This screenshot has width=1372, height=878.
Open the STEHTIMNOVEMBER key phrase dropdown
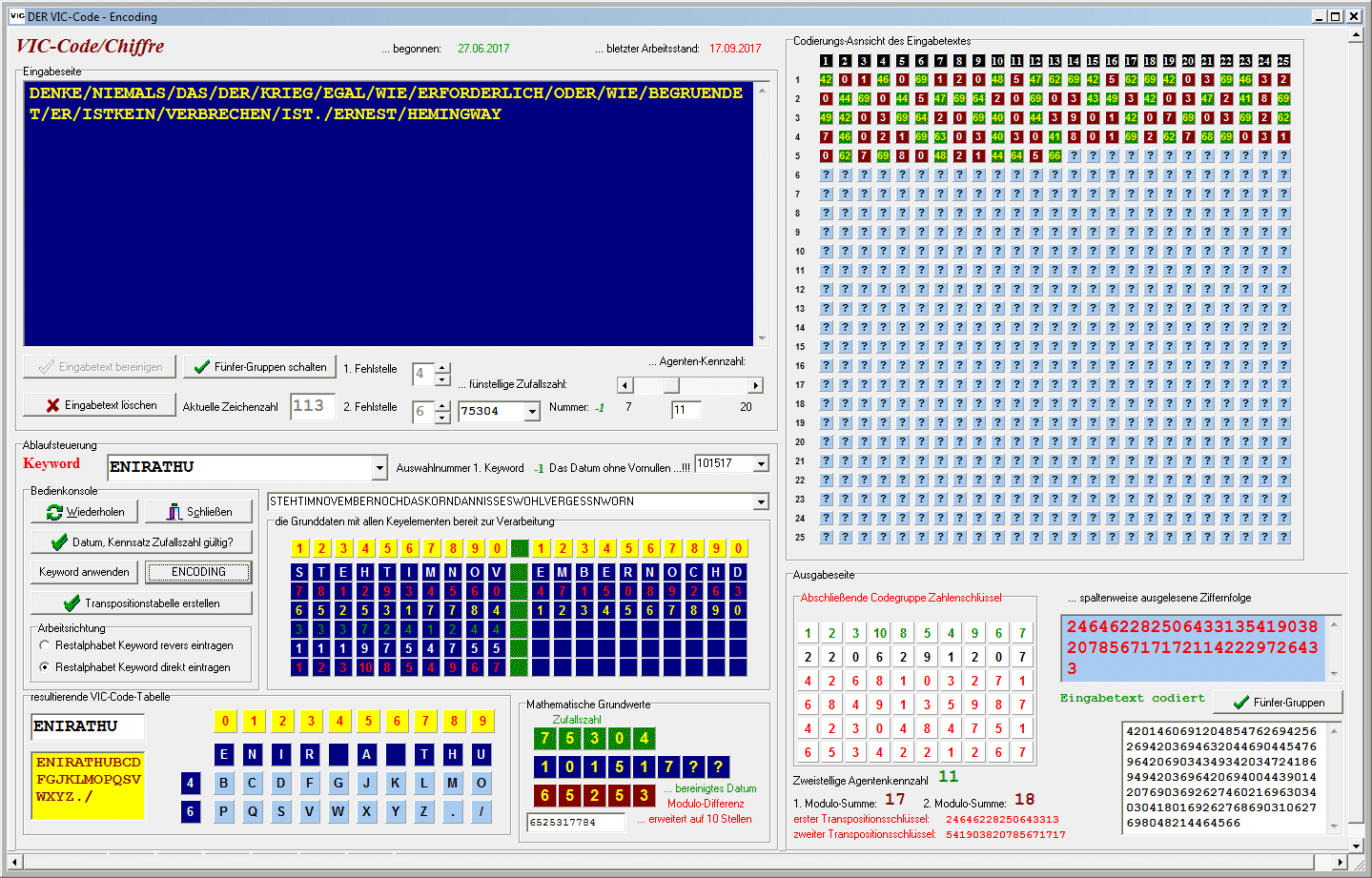761,501
